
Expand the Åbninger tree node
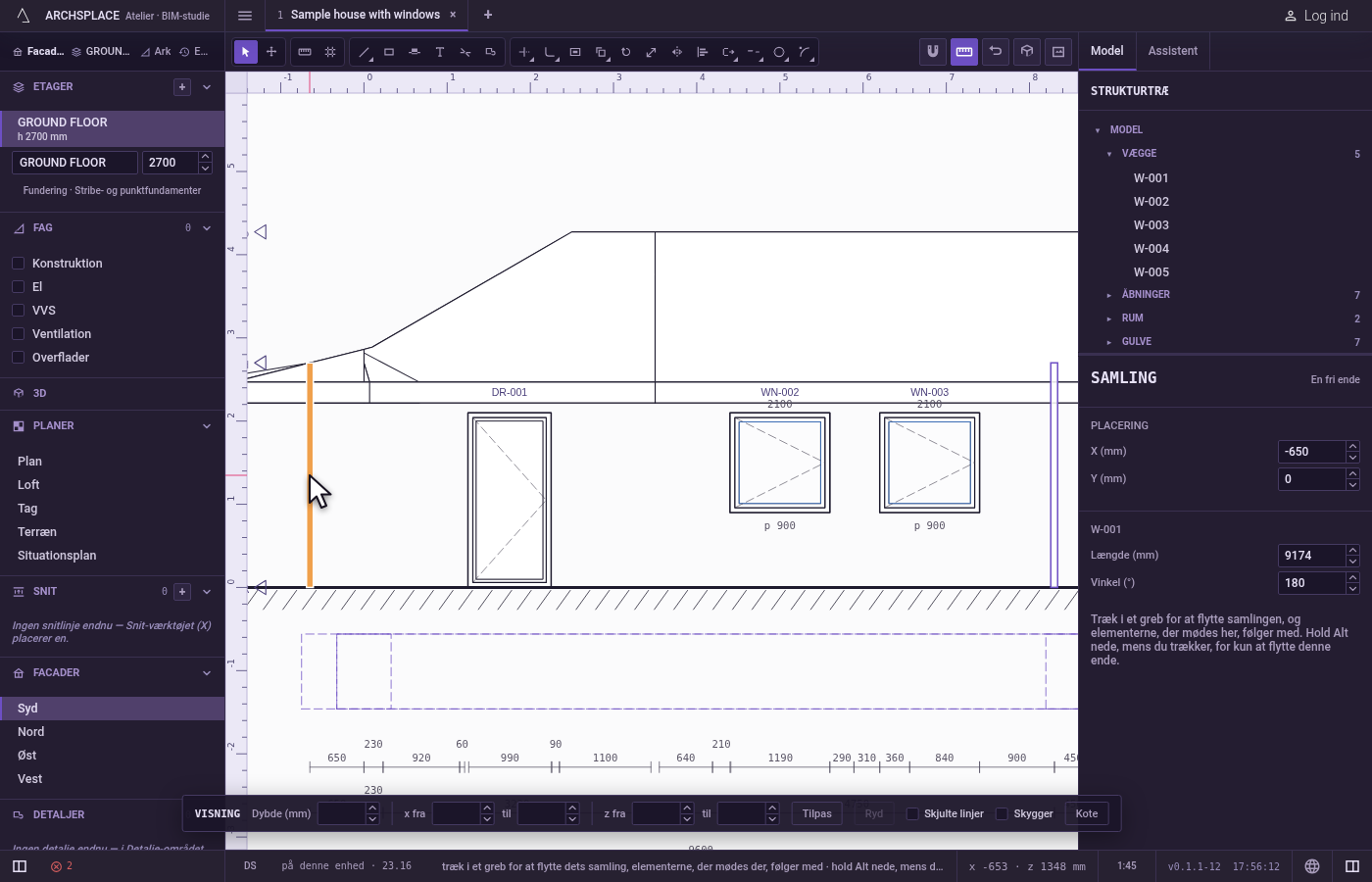click(1109, 295)
